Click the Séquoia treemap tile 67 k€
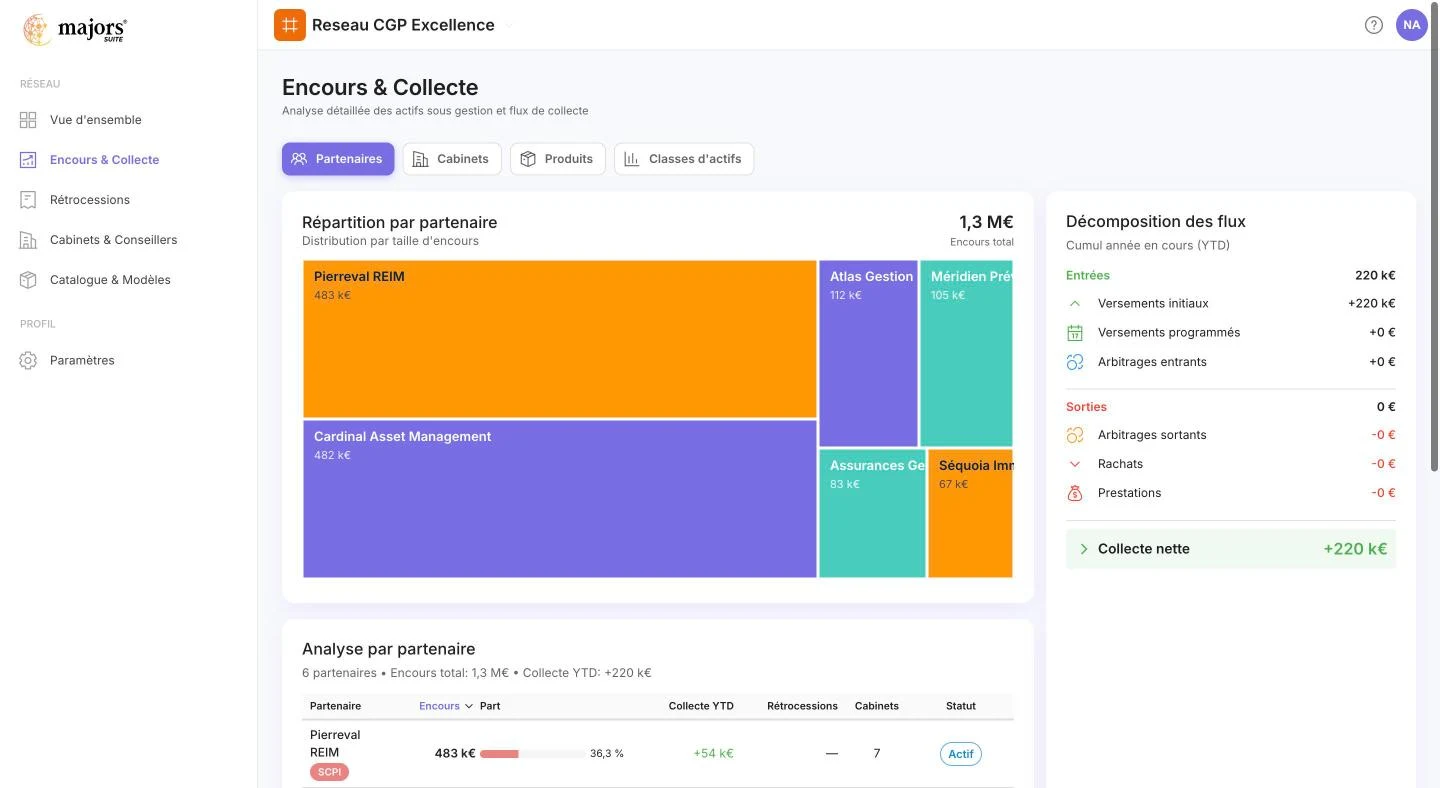 click(970, 513)
